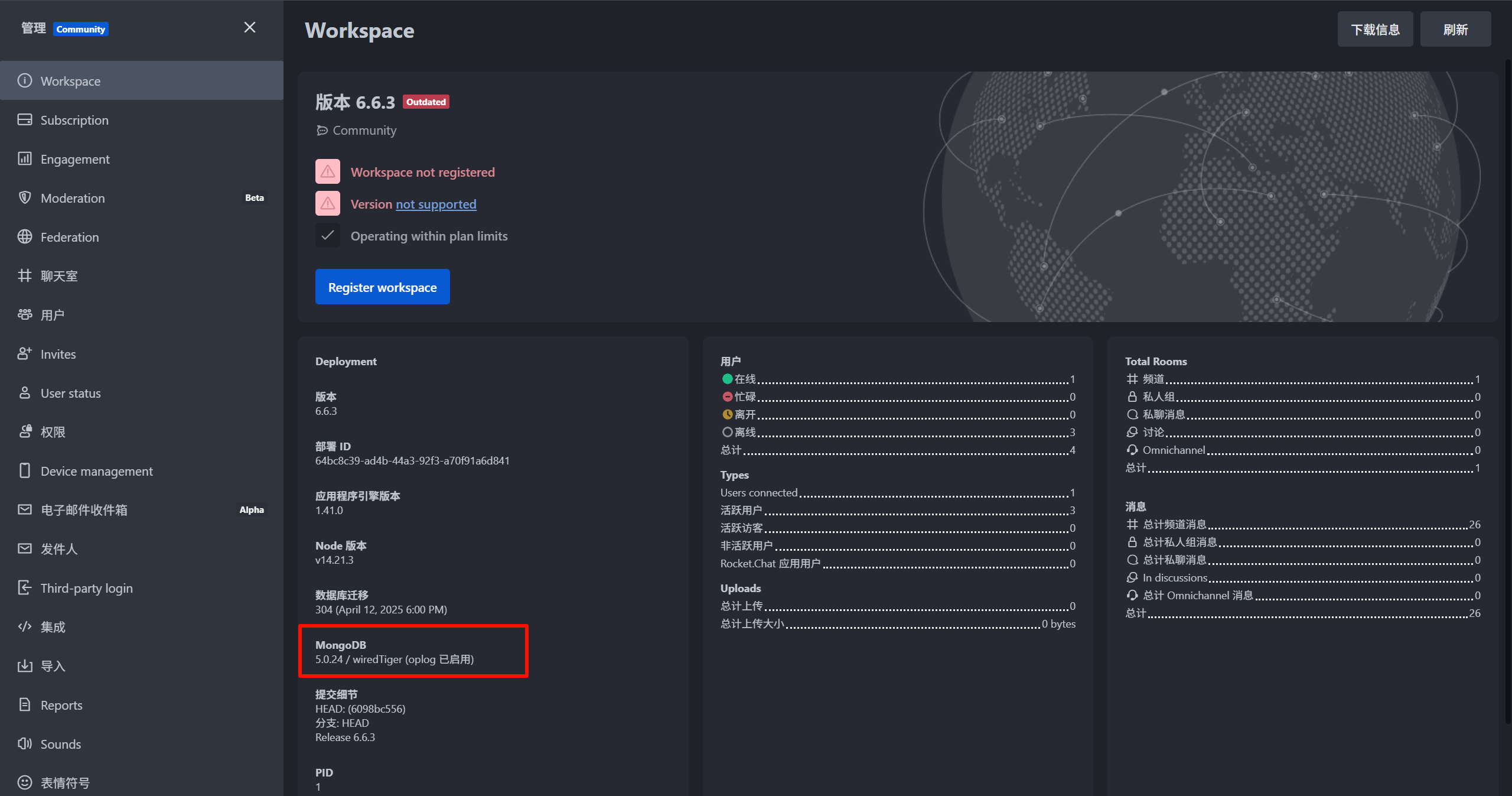The image size is (1512, 796).
Task: Click the 权限 lock-user icon
Action: point(25,431)
